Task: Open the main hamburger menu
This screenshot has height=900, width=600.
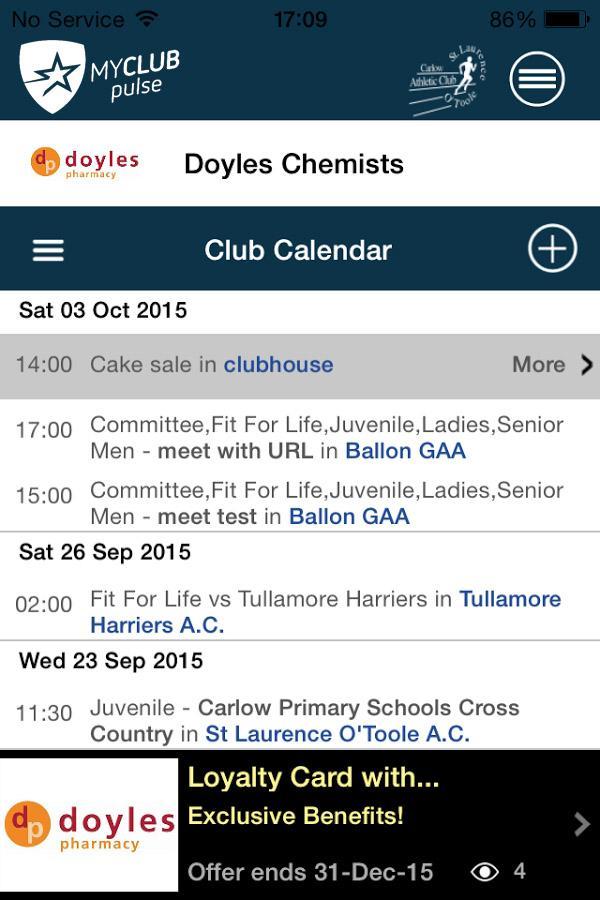Action: (x=537, y=78)
